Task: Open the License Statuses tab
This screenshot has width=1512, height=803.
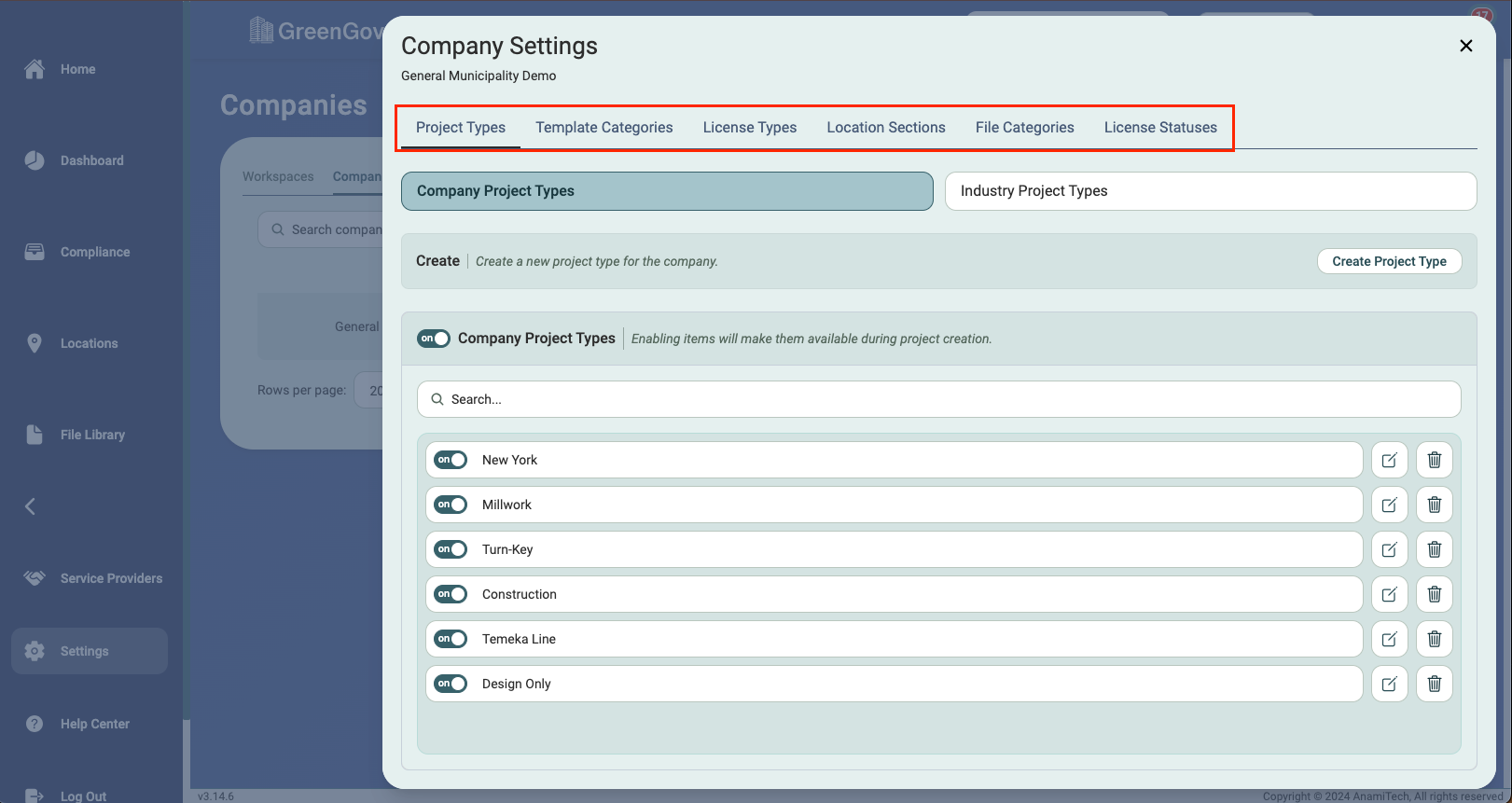Action: point(1160,128)
